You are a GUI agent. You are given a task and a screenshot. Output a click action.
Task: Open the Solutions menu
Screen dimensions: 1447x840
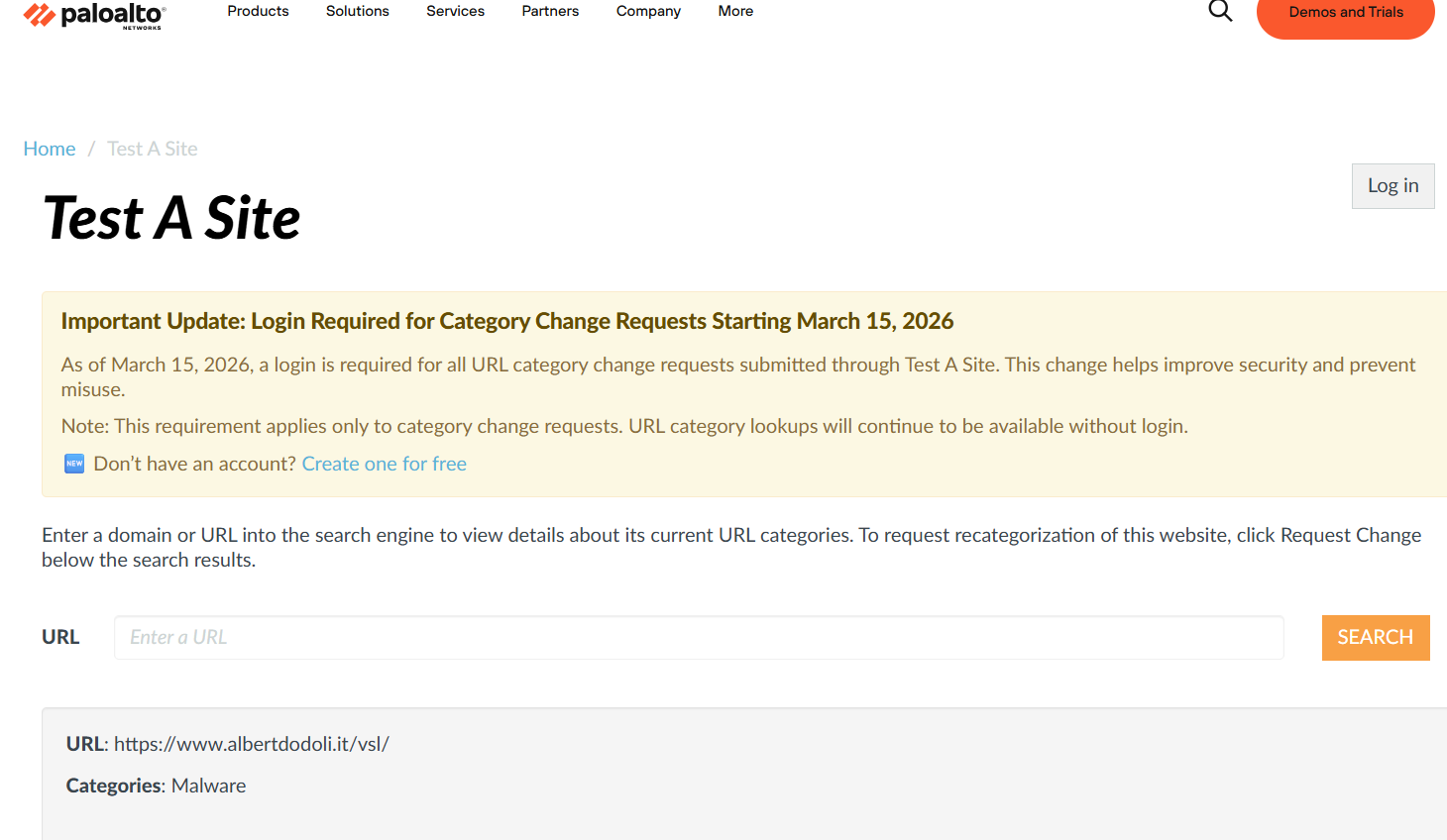[x=358, y=11]
